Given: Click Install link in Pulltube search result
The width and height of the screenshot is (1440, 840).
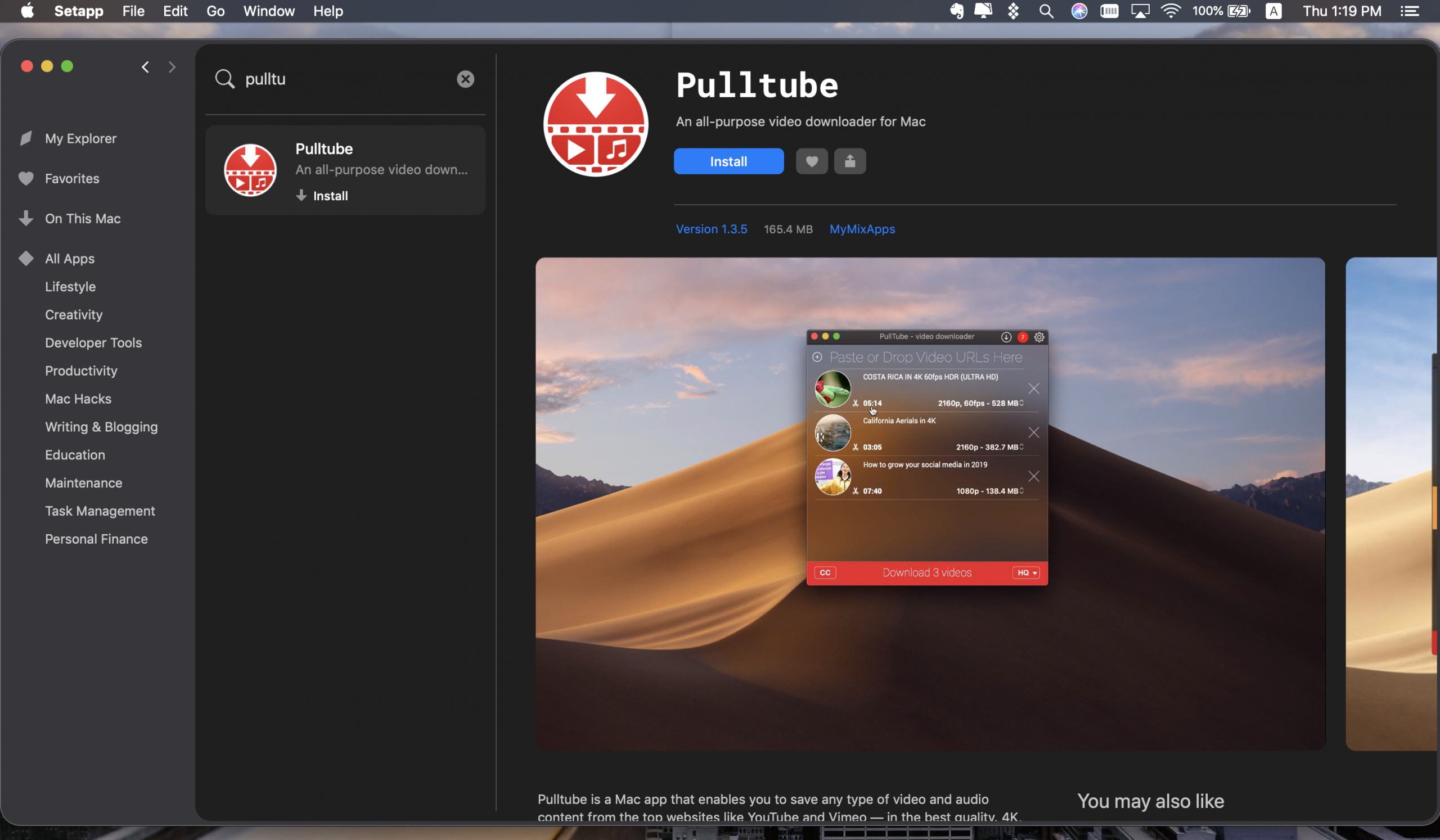Looking at the screenshot, I should point(322,195).
